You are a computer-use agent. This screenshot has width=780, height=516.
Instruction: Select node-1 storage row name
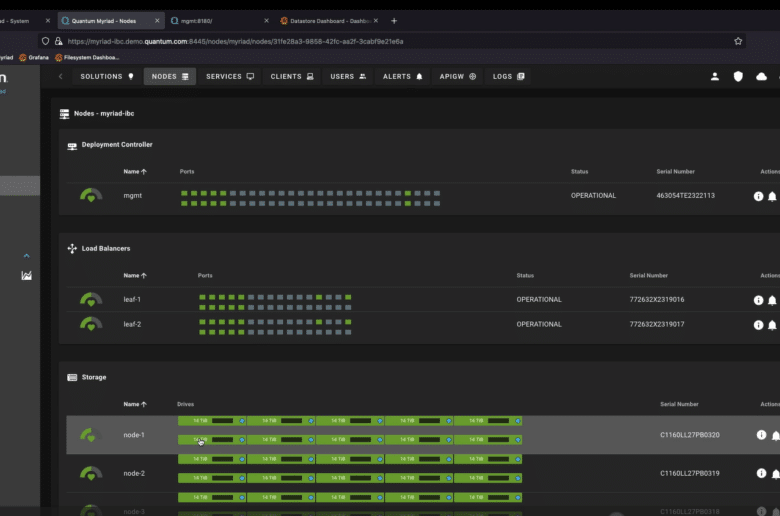point(134,435)
